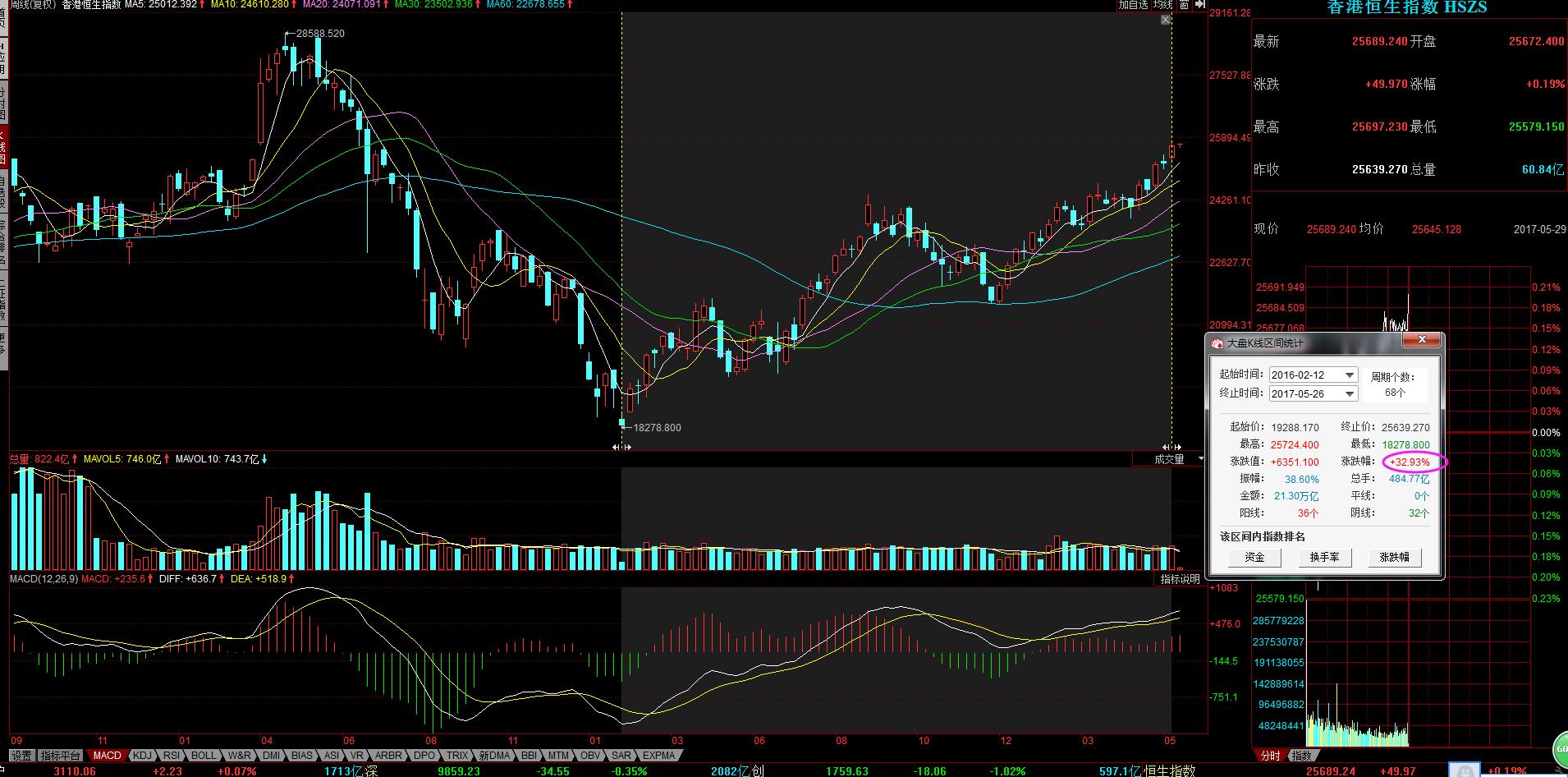
Task: Click the 周线(复权) period label
Action: 33,5
